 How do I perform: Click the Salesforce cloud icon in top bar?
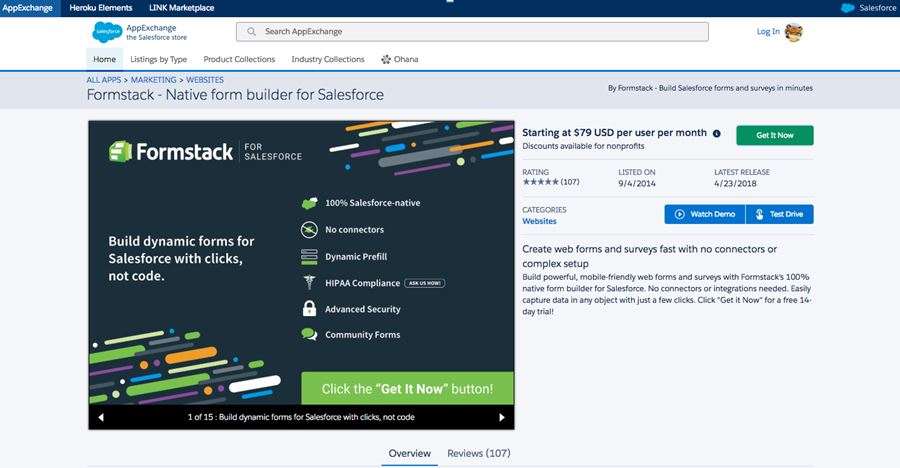pos(847,8)
